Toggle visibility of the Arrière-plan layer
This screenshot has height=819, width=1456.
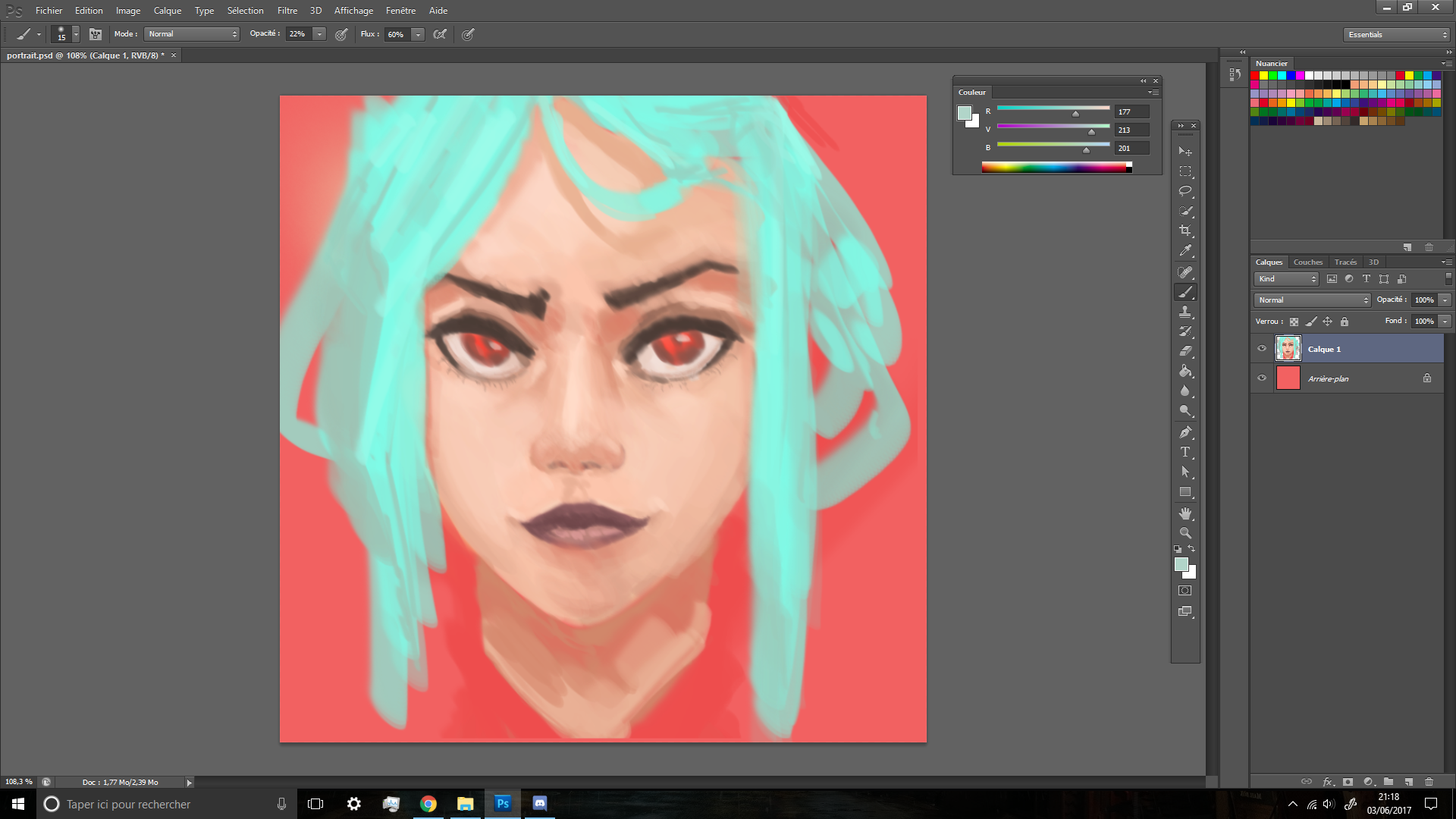(x=1261, y=378)
